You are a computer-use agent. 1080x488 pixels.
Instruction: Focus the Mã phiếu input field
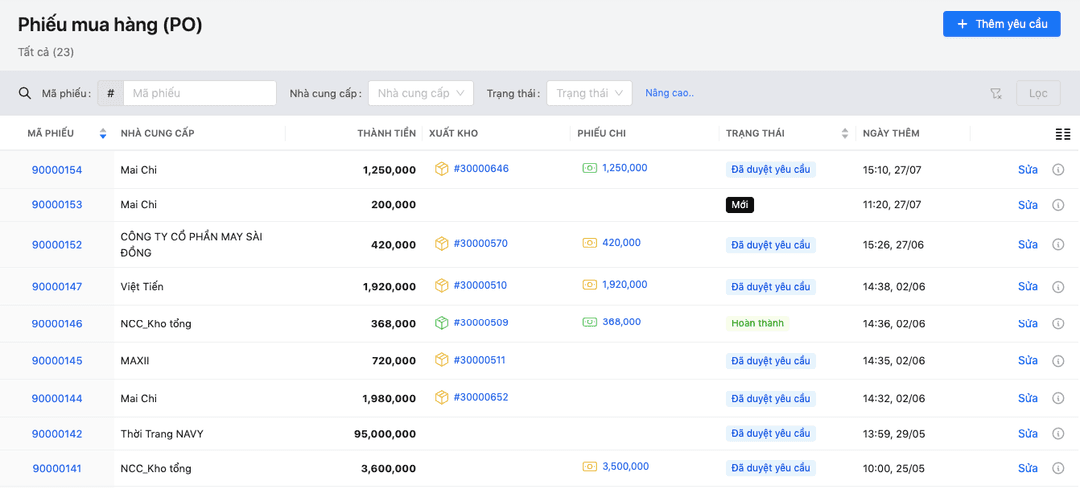[200, 93]
